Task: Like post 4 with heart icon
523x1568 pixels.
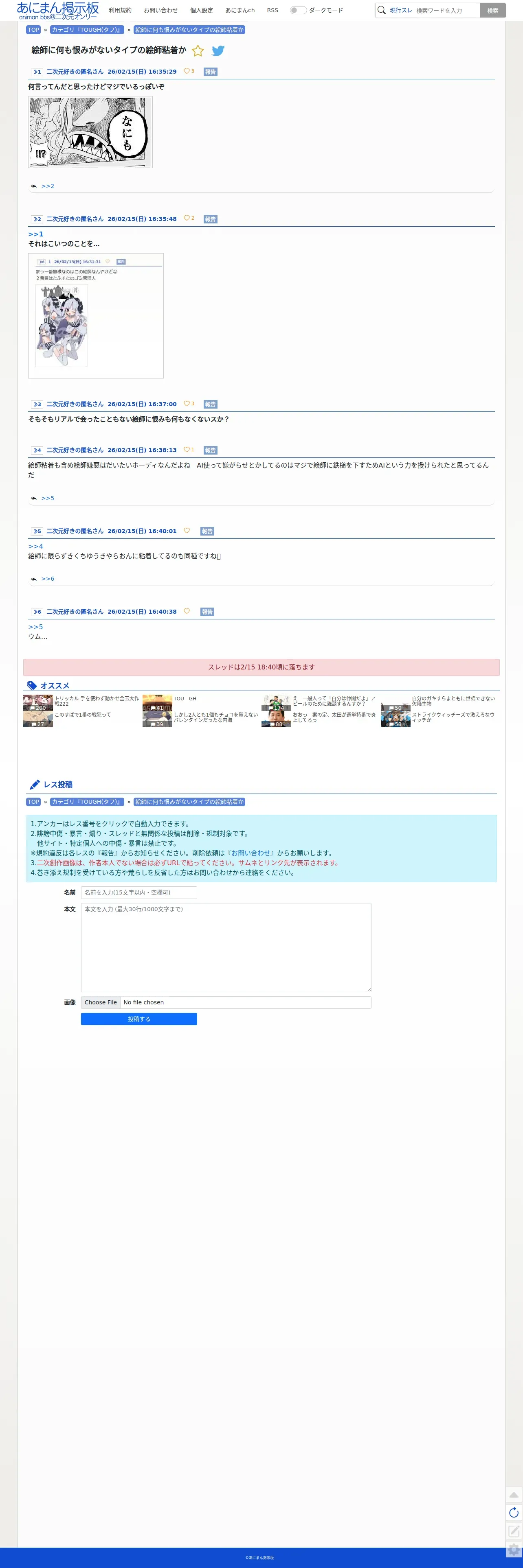Action: (187, 450)
